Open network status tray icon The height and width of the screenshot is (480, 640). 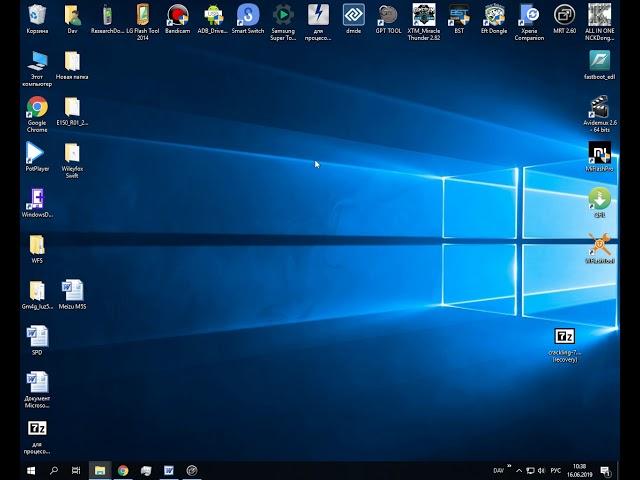530,471
